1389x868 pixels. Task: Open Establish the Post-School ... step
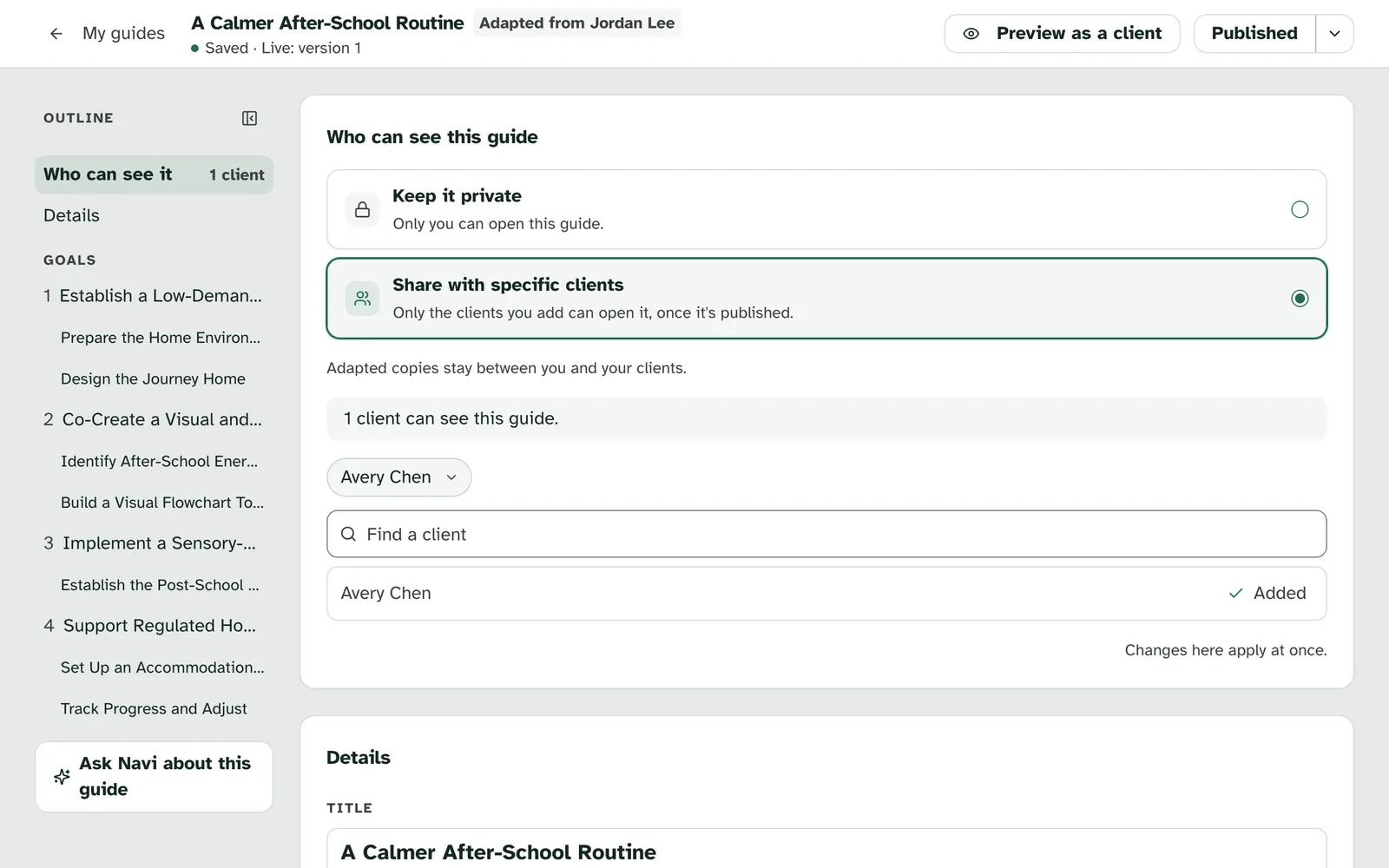(160, 585)
